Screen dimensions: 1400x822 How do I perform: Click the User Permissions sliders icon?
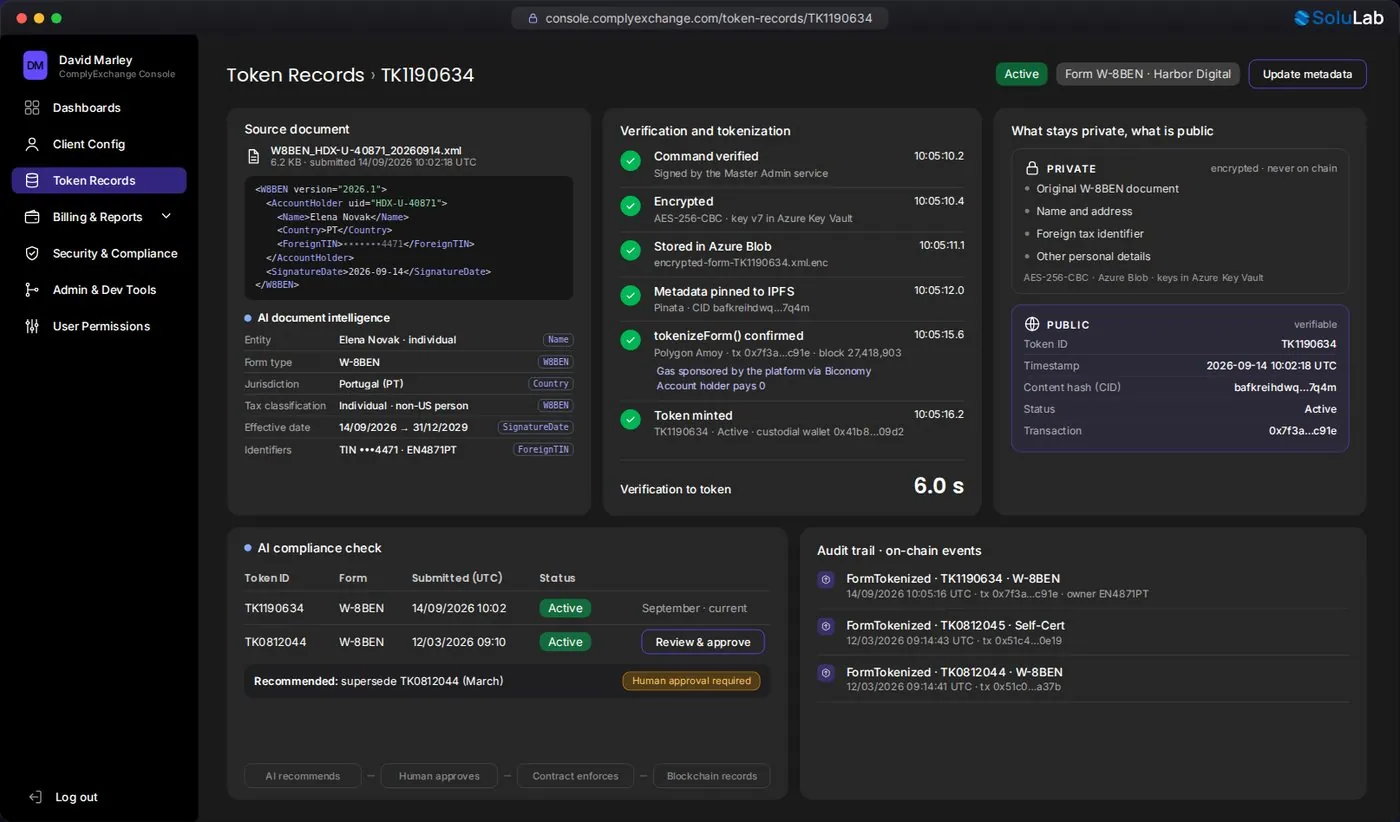pyautogui.click(x=32, y=326)
